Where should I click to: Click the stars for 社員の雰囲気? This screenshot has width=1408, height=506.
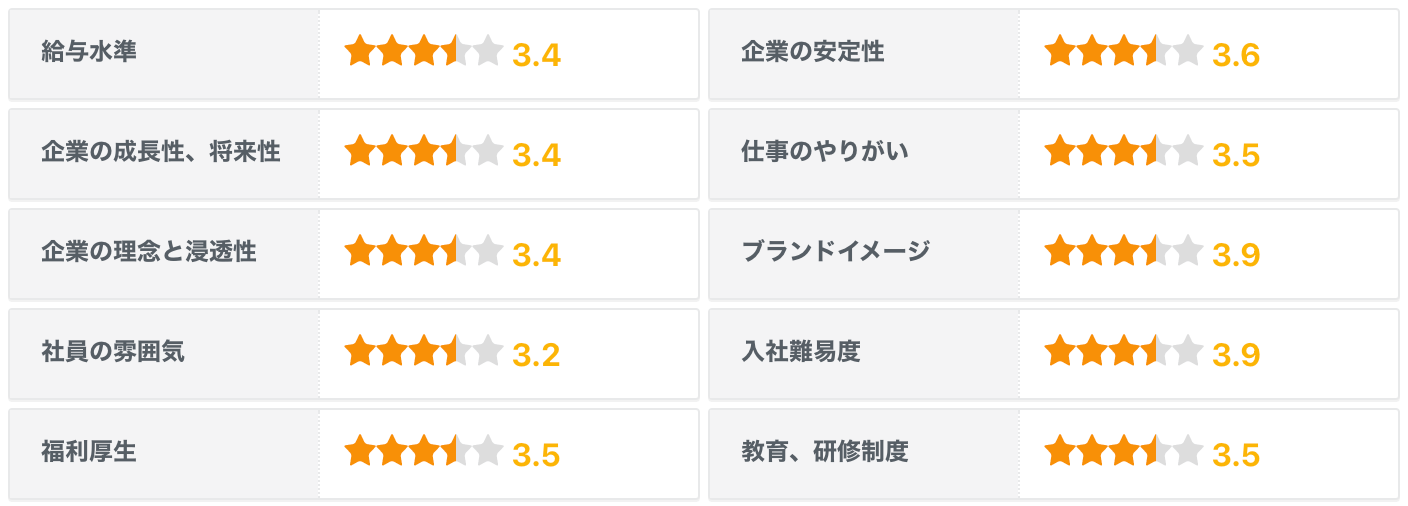[423, 351]
